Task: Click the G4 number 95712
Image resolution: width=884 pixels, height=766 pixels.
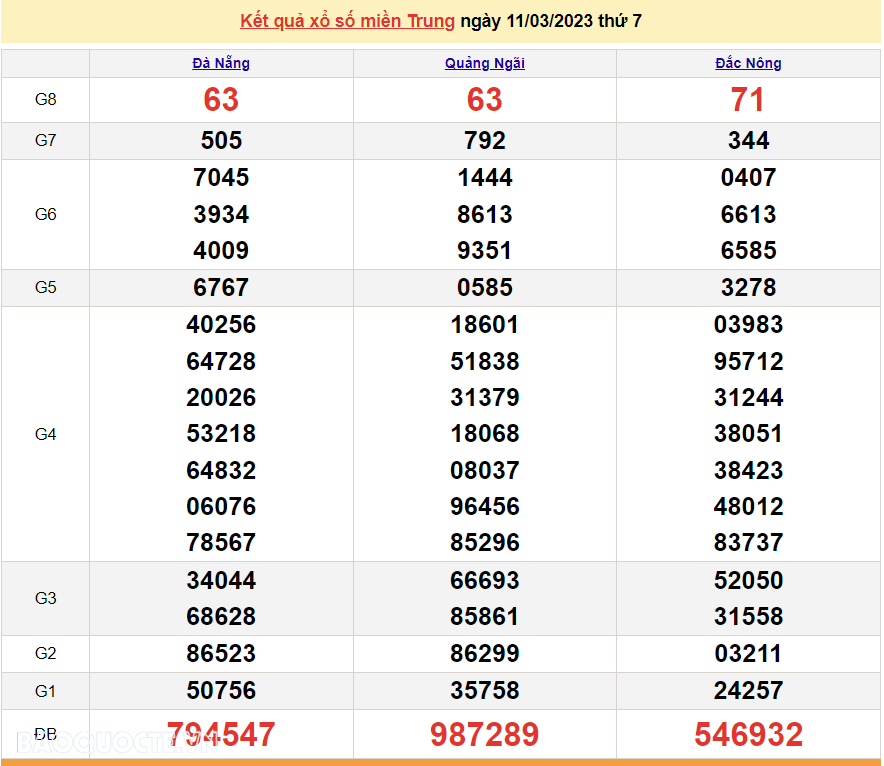Action: (x=748, y=361)
